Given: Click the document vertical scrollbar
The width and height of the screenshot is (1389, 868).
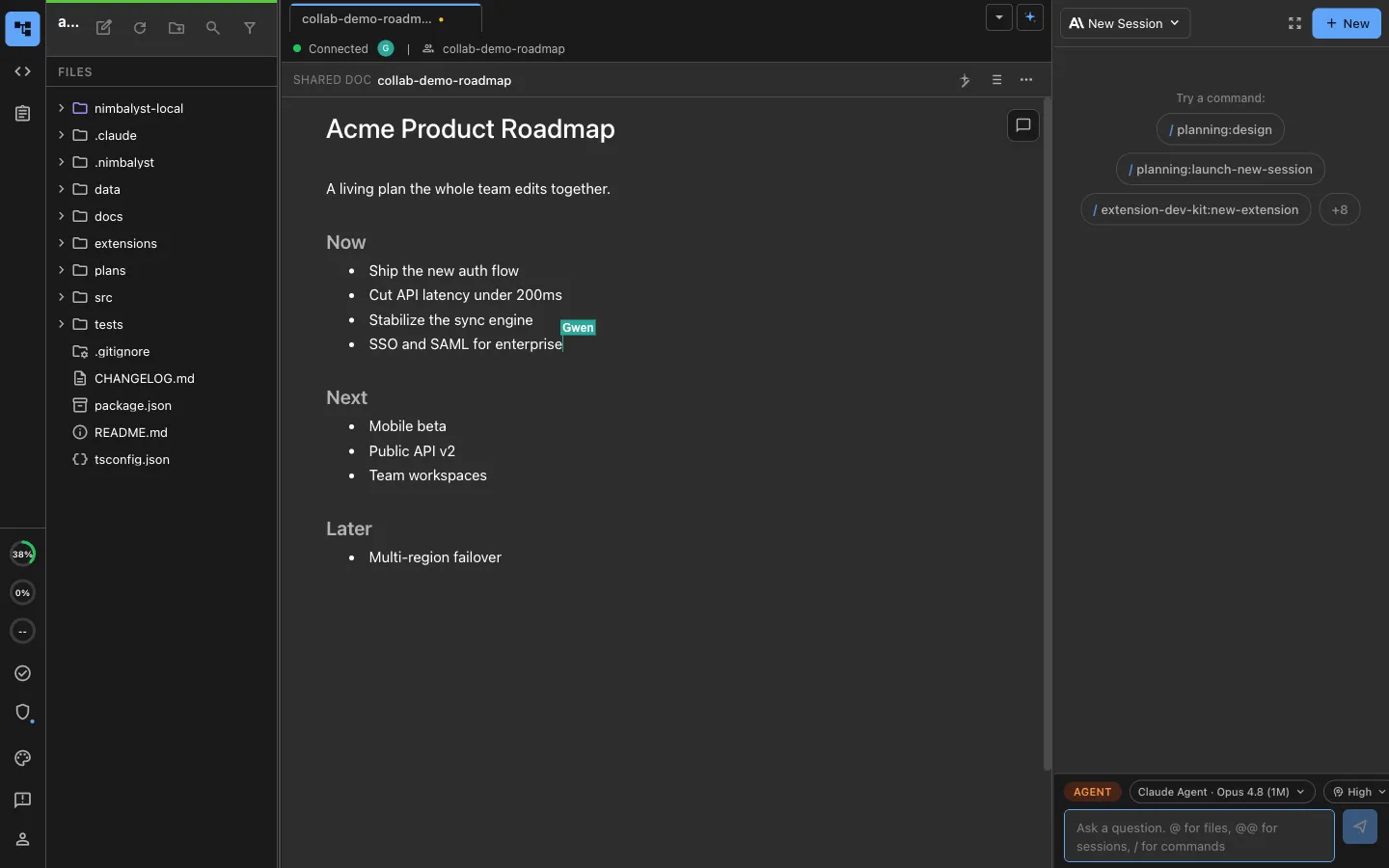Looking at the screenshot, I should pos(1048,434).
